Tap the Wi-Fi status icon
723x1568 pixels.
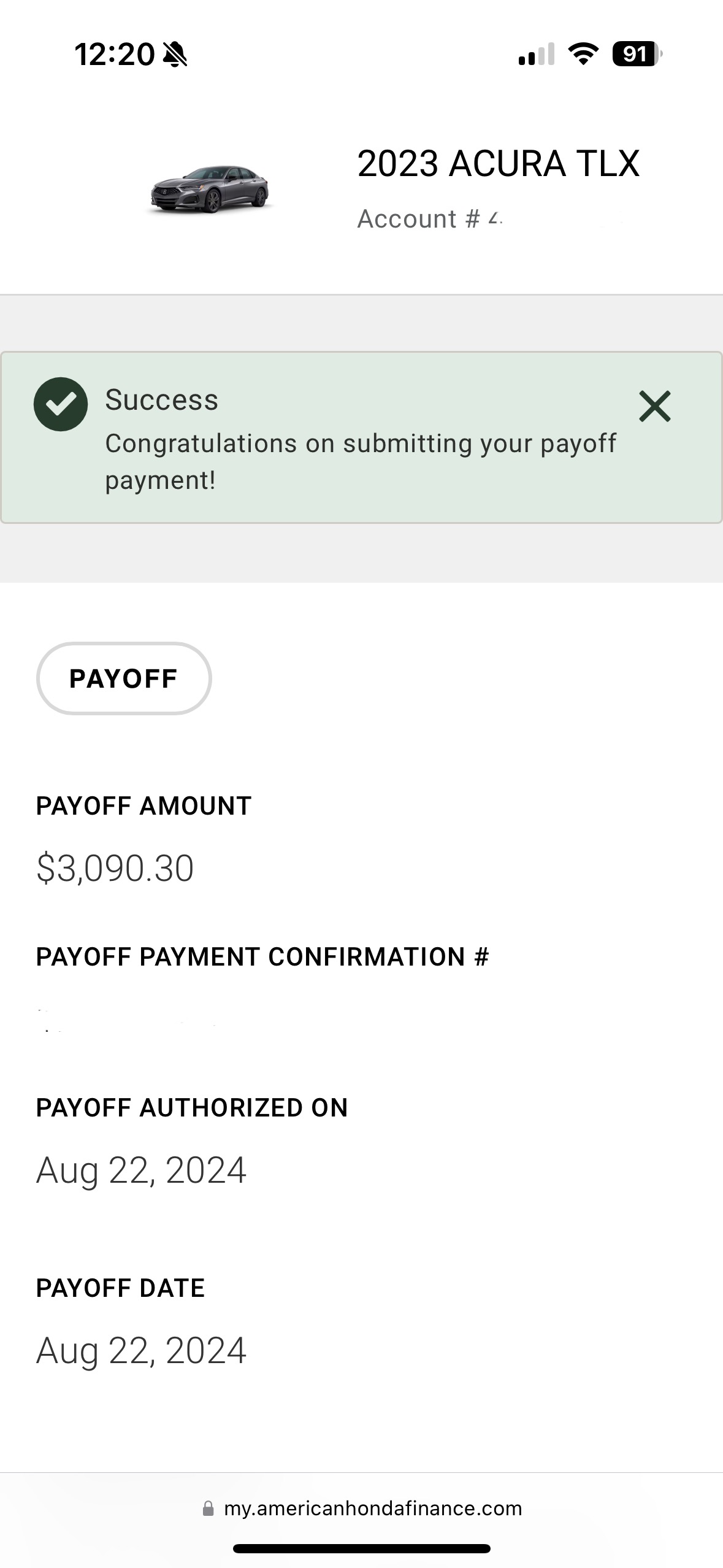click(583, 54)
